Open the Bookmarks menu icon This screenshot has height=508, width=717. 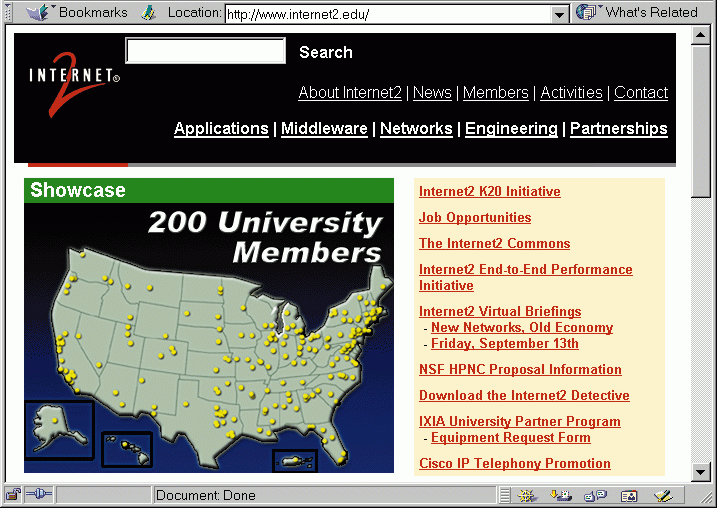coord(37,12)
